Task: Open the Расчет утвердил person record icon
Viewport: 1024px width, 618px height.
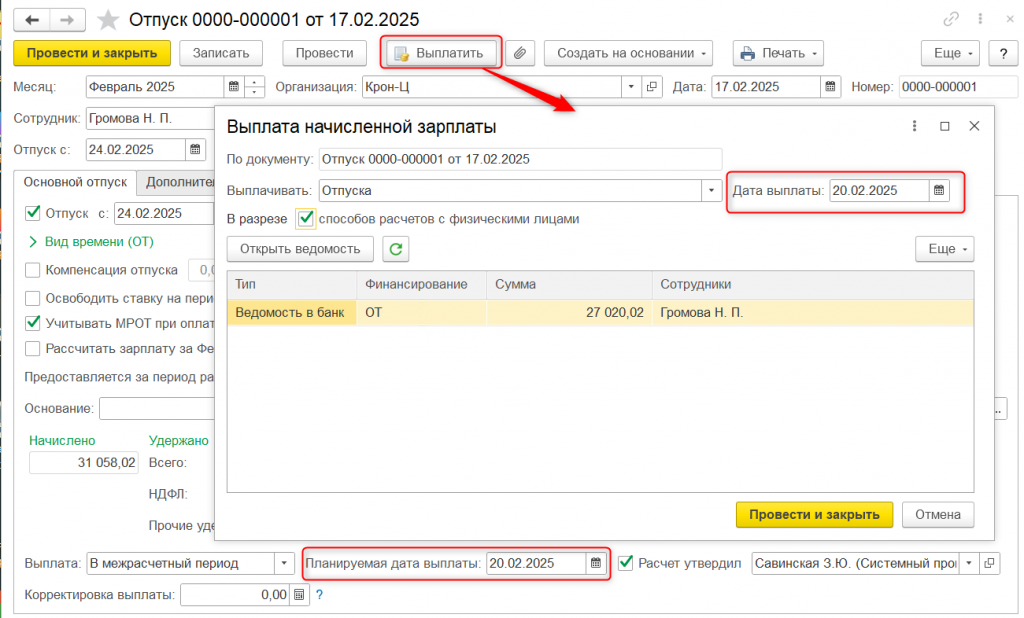Action: (989, 562)
